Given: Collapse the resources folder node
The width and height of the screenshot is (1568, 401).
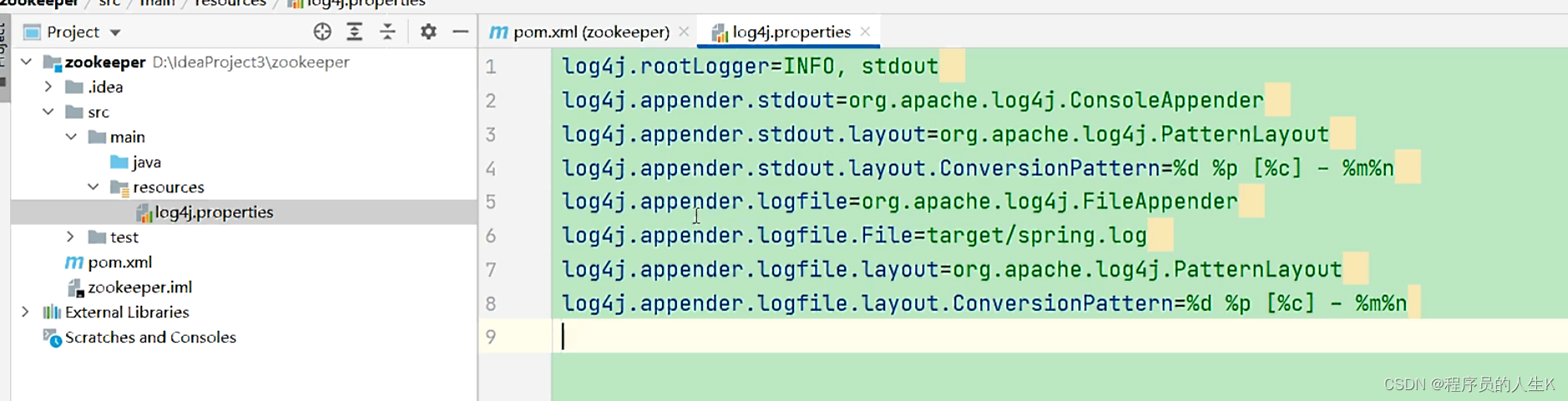Looking at the screenshot, I should tap(94, 187).
